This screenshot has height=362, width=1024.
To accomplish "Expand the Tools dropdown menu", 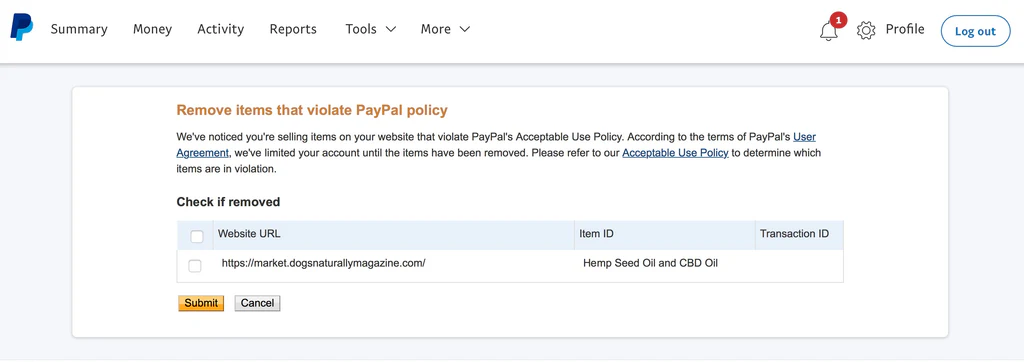I will 370,29.
